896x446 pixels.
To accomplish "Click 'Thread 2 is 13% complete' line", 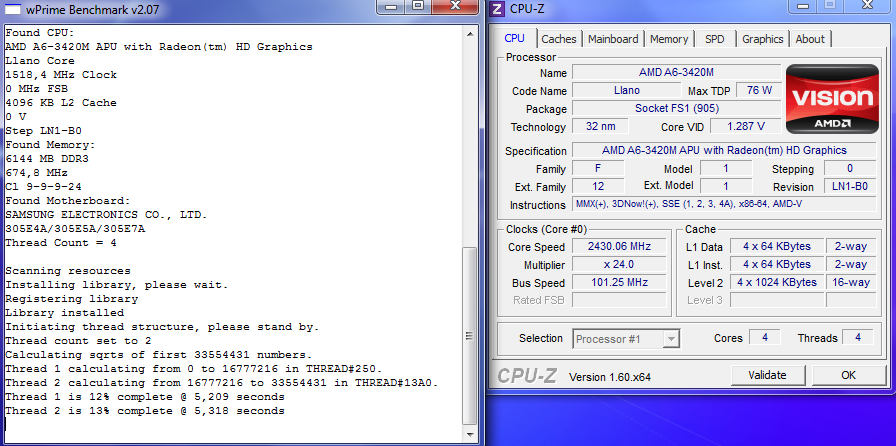I will pos(145,411).
